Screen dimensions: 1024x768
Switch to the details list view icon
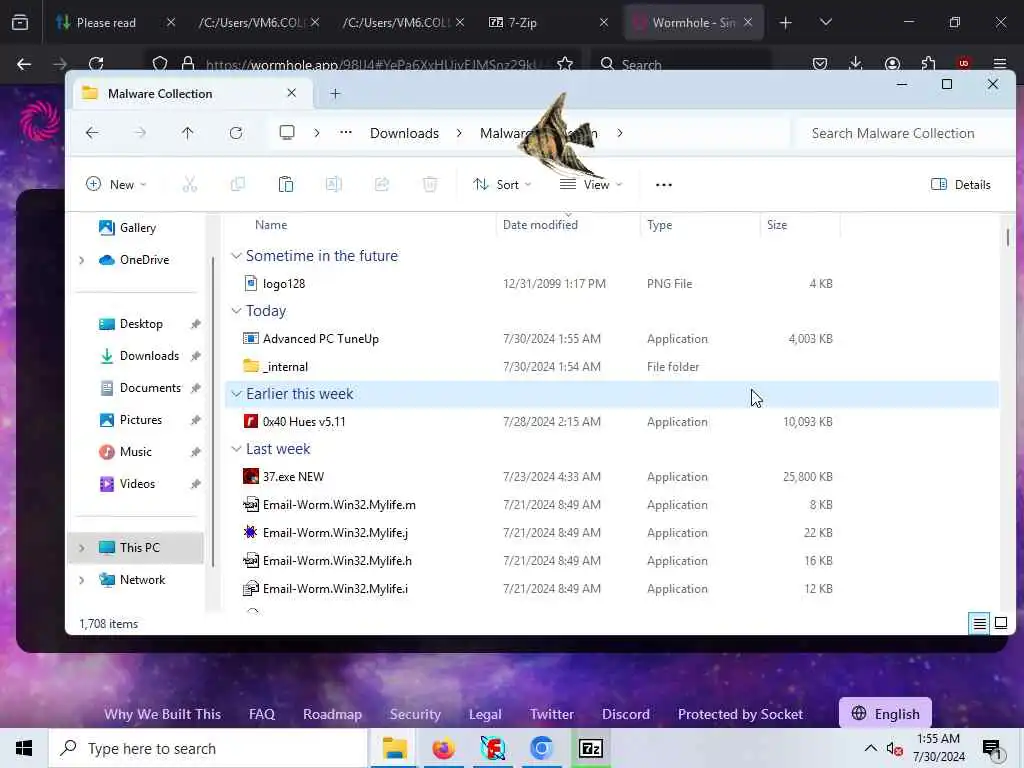tap(980, 624)
